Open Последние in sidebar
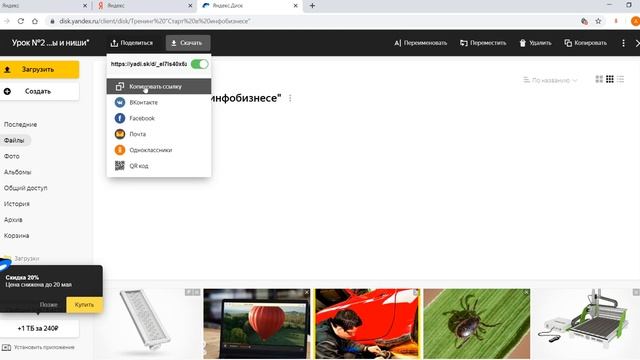The width and height of the screenshot is (640, 360). pos(20,124)
